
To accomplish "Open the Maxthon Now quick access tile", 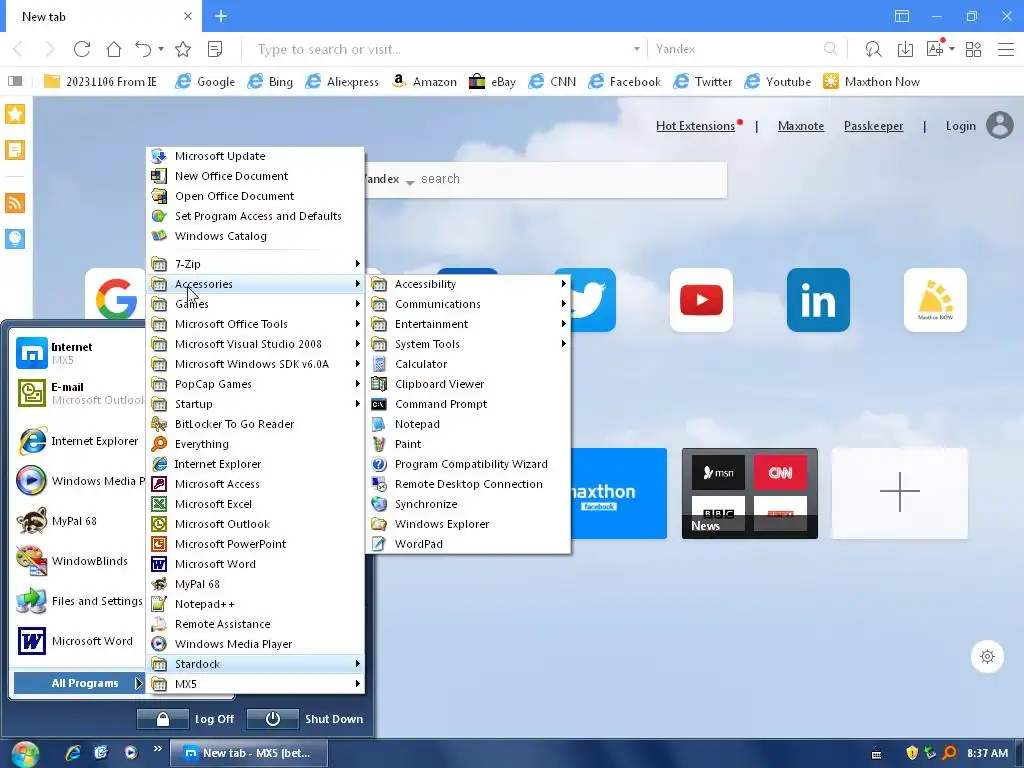I will [935, 300].
